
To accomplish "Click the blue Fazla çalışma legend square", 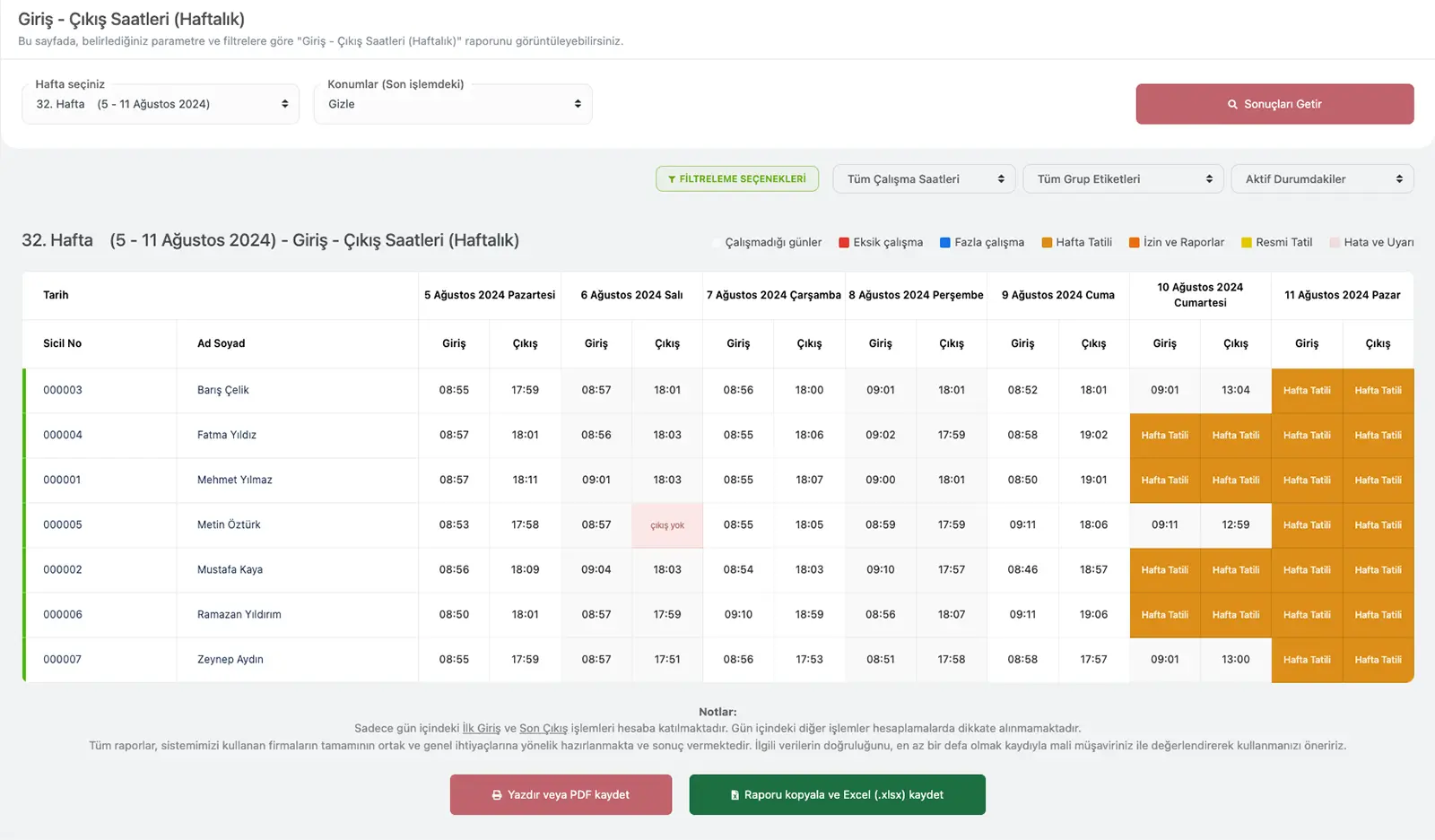I will [944, 243].
